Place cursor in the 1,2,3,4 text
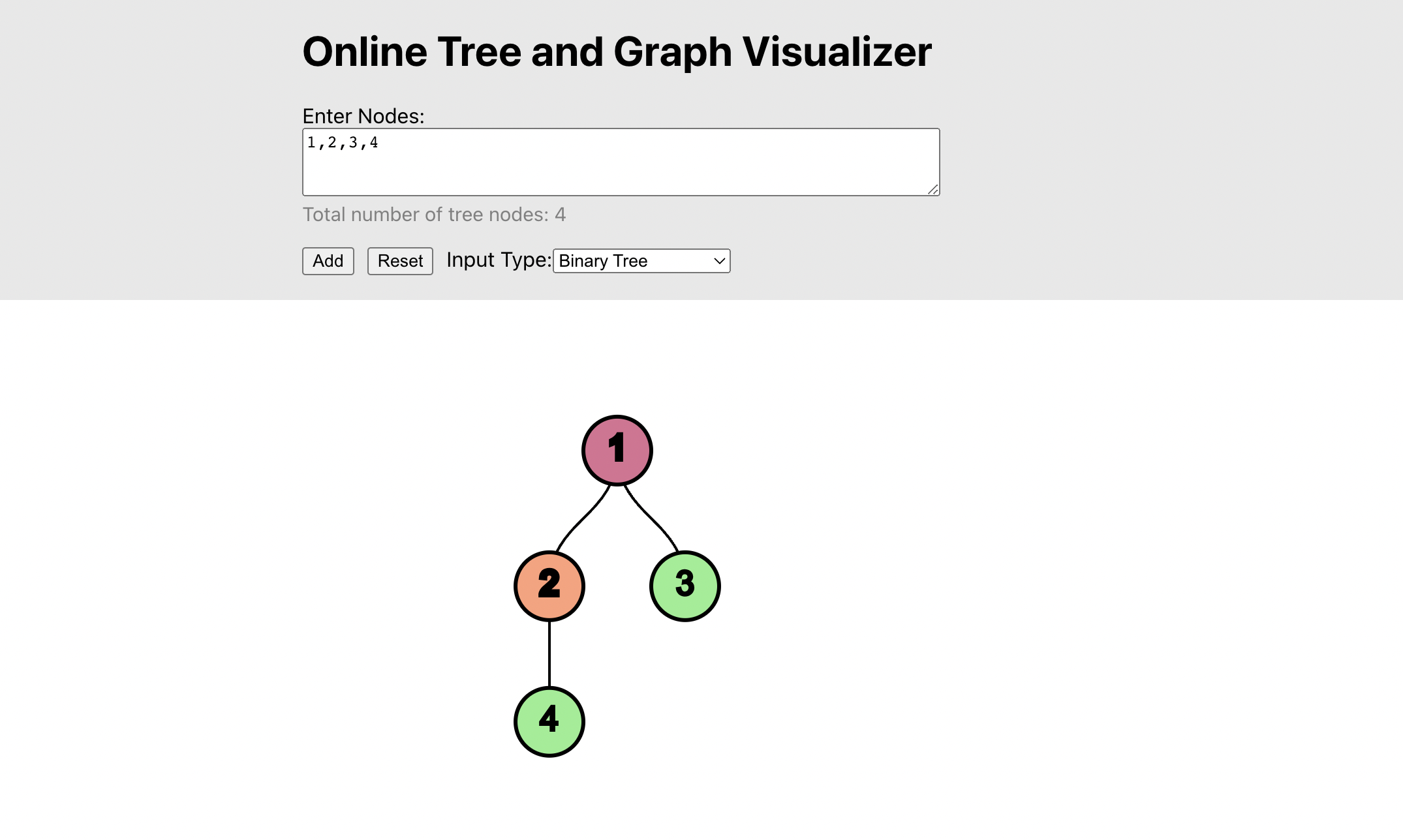Screen dimensions: 1403x840 (x=343, y=142)
